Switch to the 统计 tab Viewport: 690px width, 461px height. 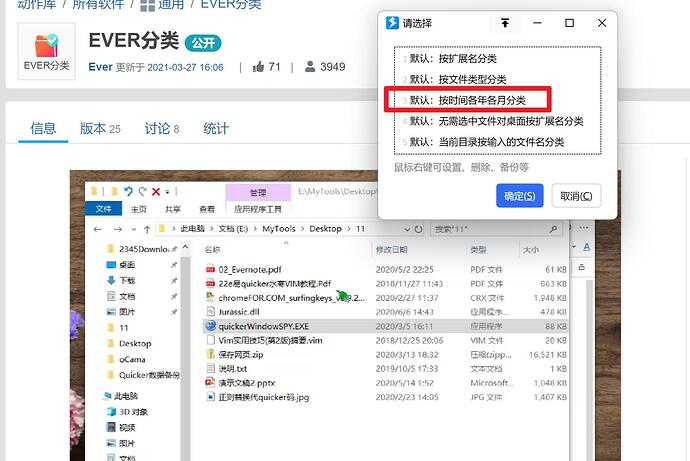pyautogui.click(x=216, y=128)
